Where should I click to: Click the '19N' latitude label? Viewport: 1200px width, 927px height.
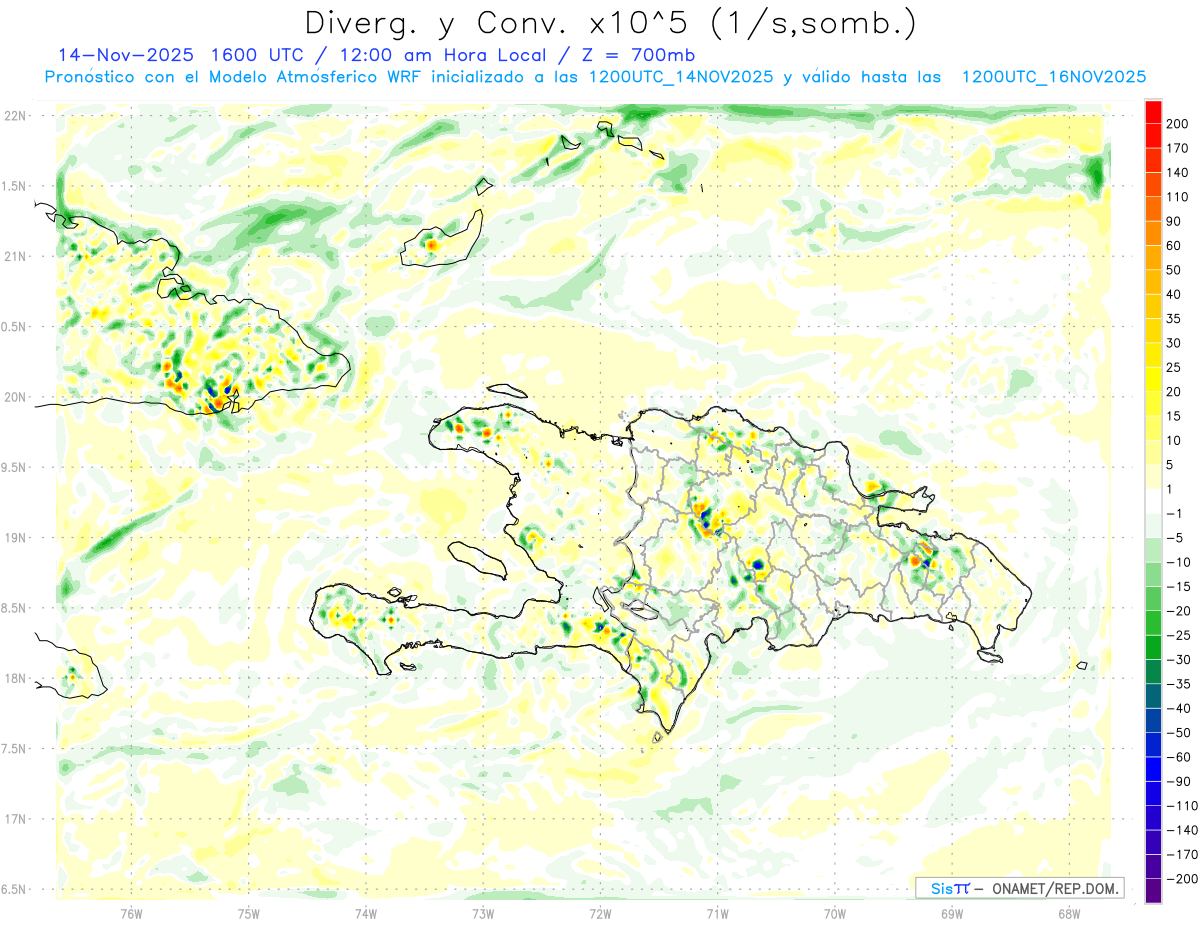[x=16, y=538]
